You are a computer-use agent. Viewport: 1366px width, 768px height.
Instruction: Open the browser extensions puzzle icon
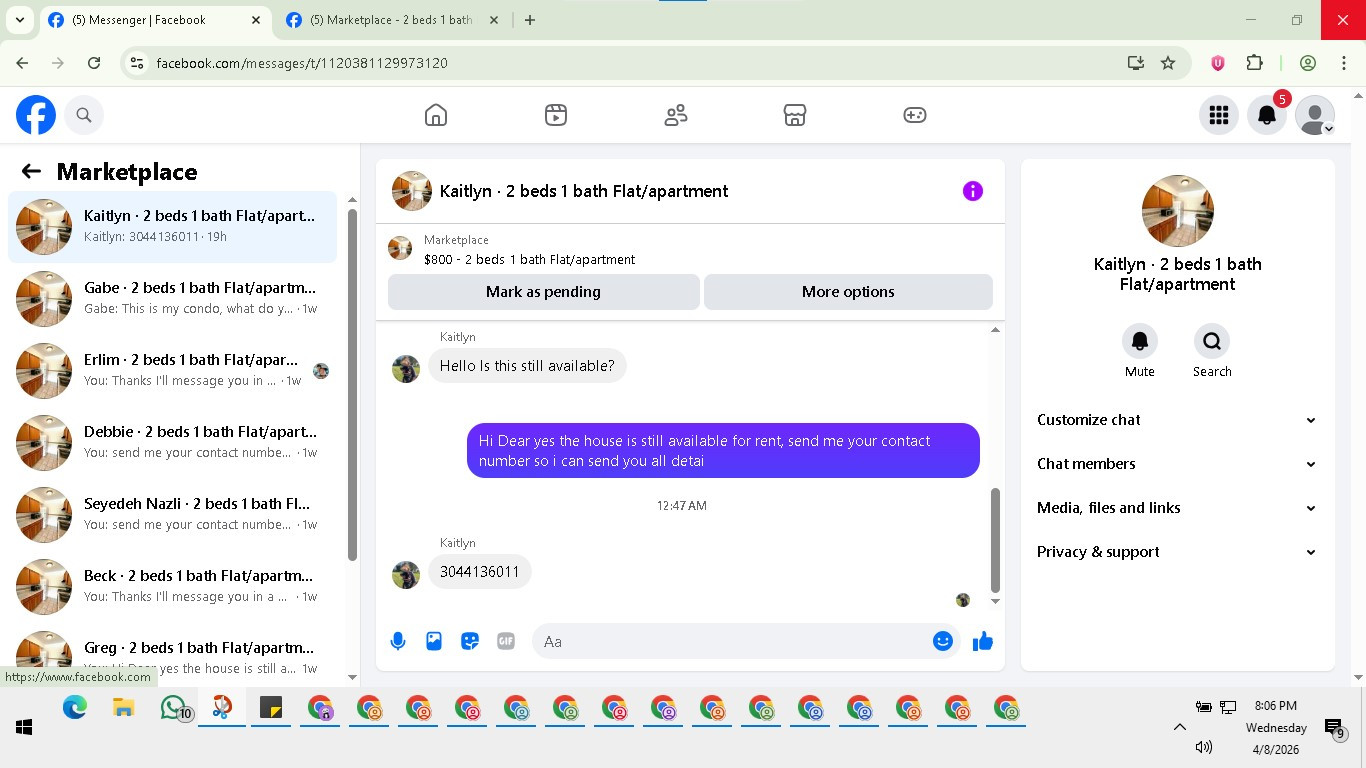1254,63
